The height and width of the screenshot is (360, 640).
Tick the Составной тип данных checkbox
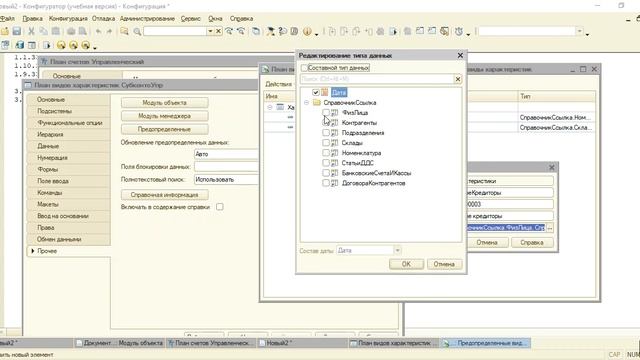304,68
